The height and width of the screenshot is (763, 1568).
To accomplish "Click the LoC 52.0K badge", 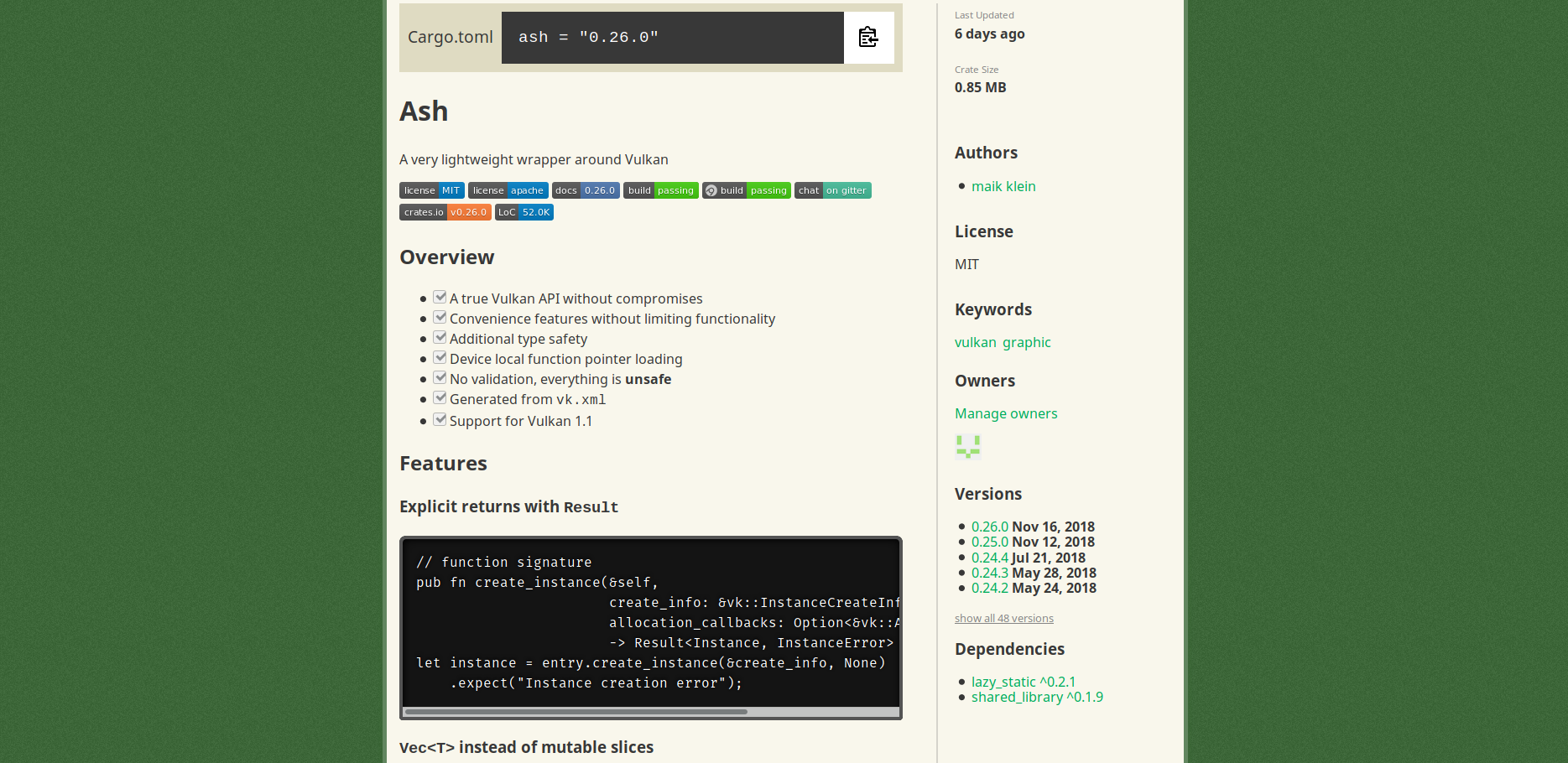I will click(524, 212).
